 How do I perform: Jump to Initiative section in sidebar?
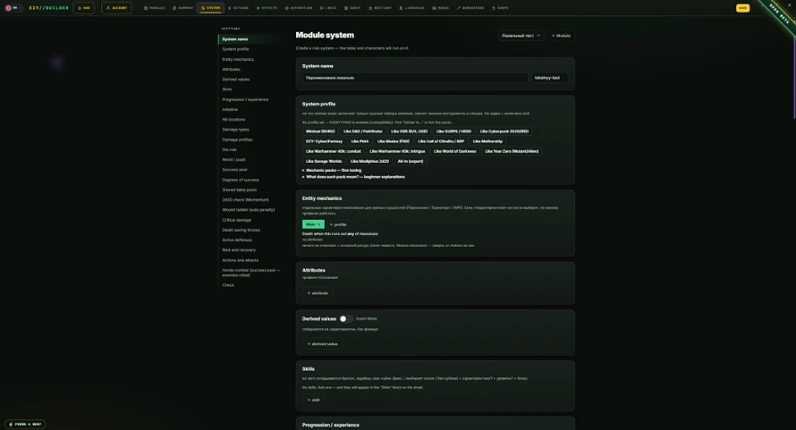(230, 110)
